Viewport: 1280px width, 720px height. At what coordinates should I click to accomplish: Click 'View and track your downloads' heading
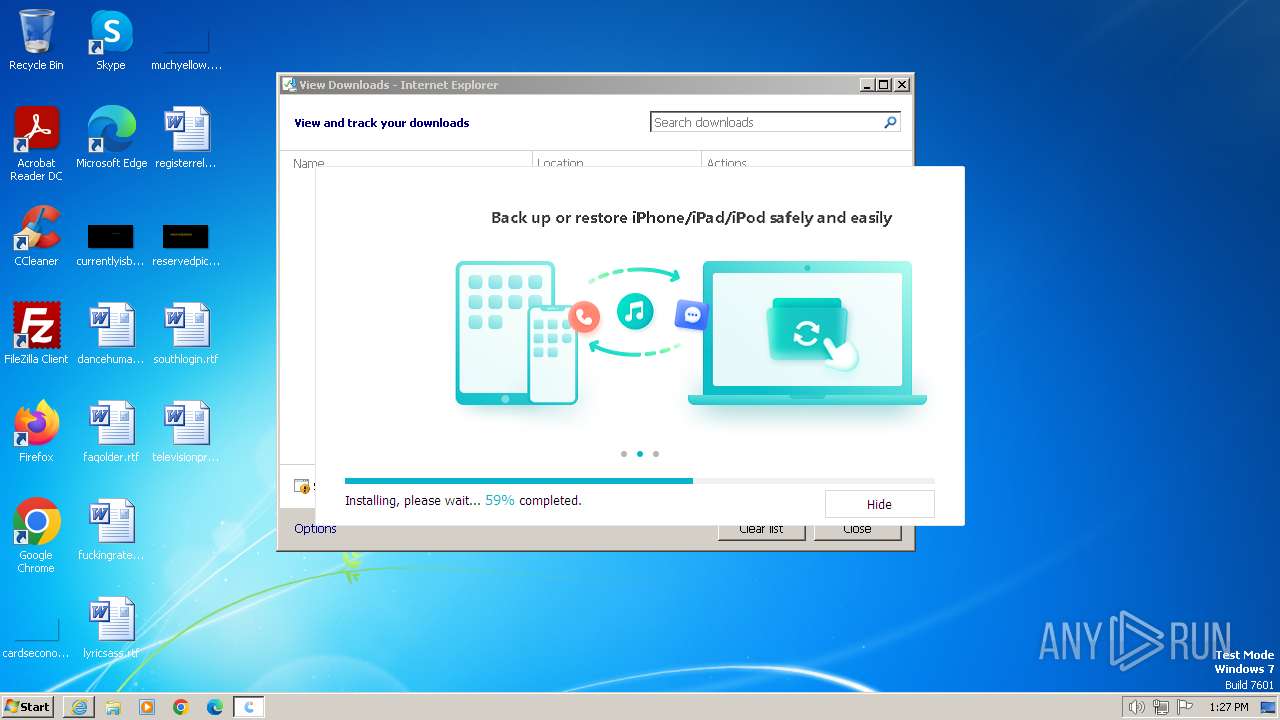381,123
